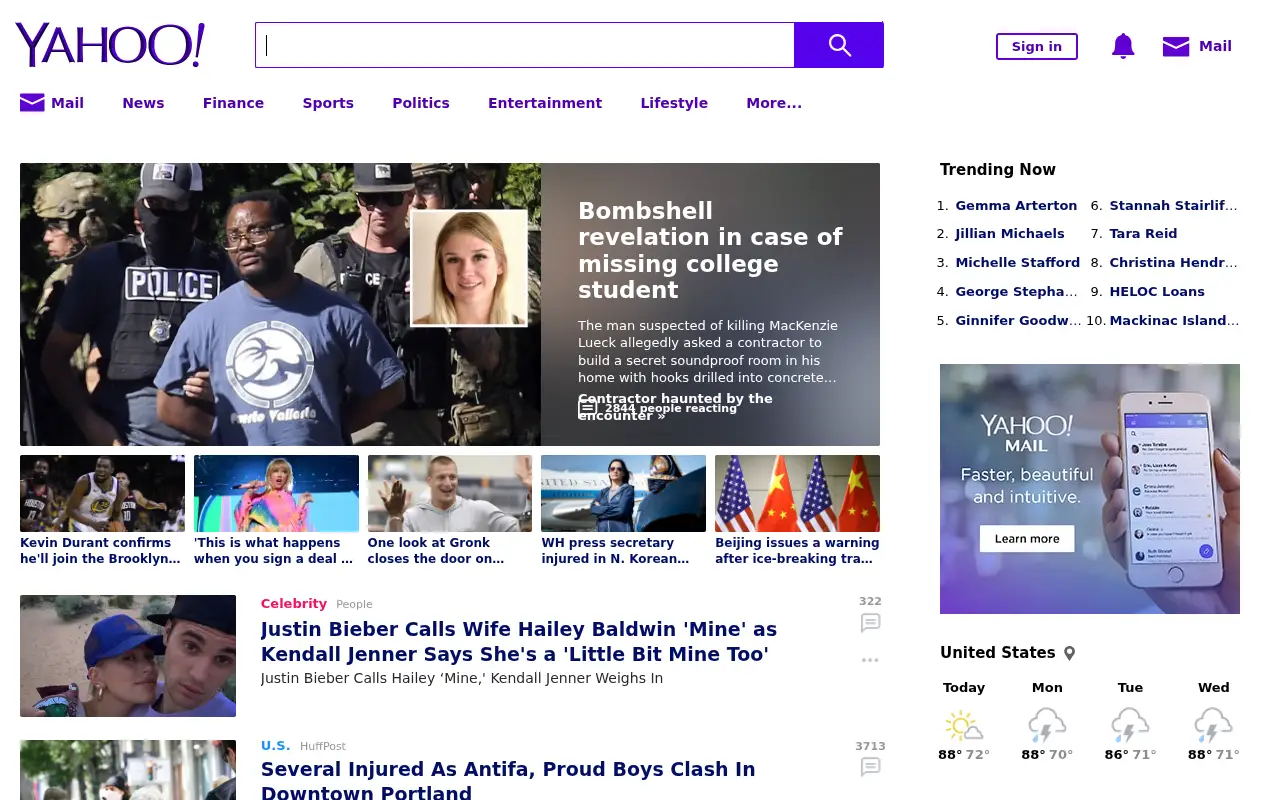Click the reactions icon on the lead story
Image resolution: width=1280 pixels, height=800 pixels.
click(x=588, y=407)
